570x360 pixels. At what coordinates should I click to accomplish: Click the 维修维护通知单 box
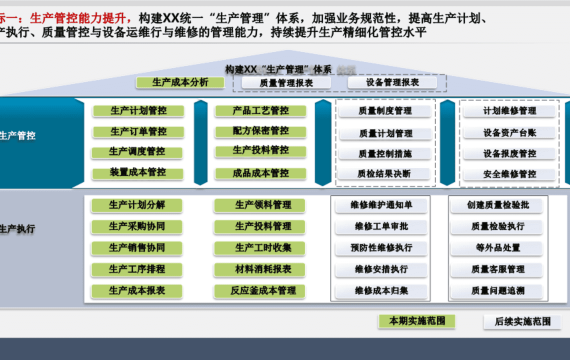pos(381,205)
